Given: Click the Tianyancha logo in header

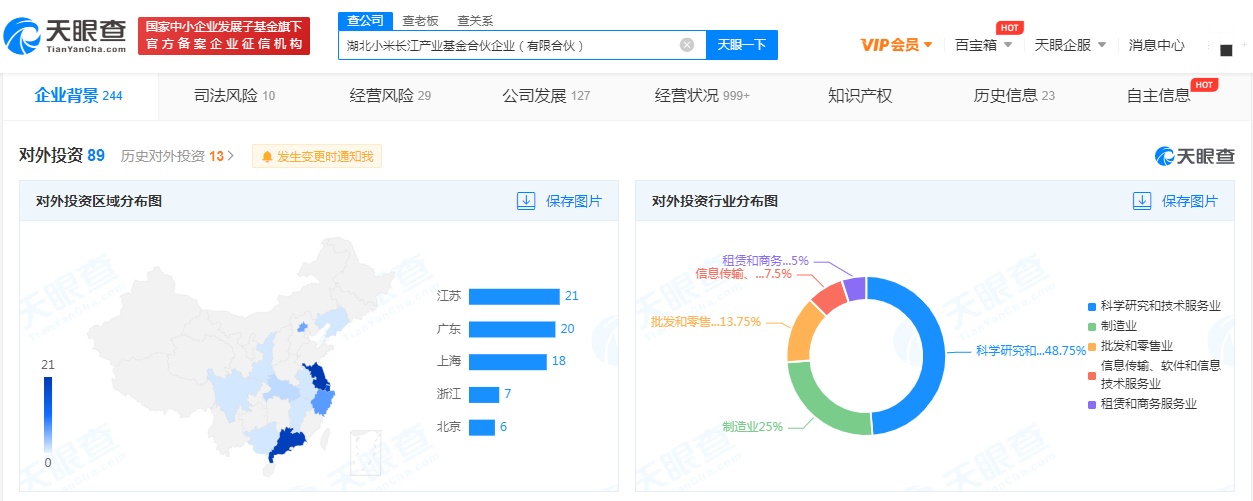Looking at the screenshot, I should [x=66, y=35].
